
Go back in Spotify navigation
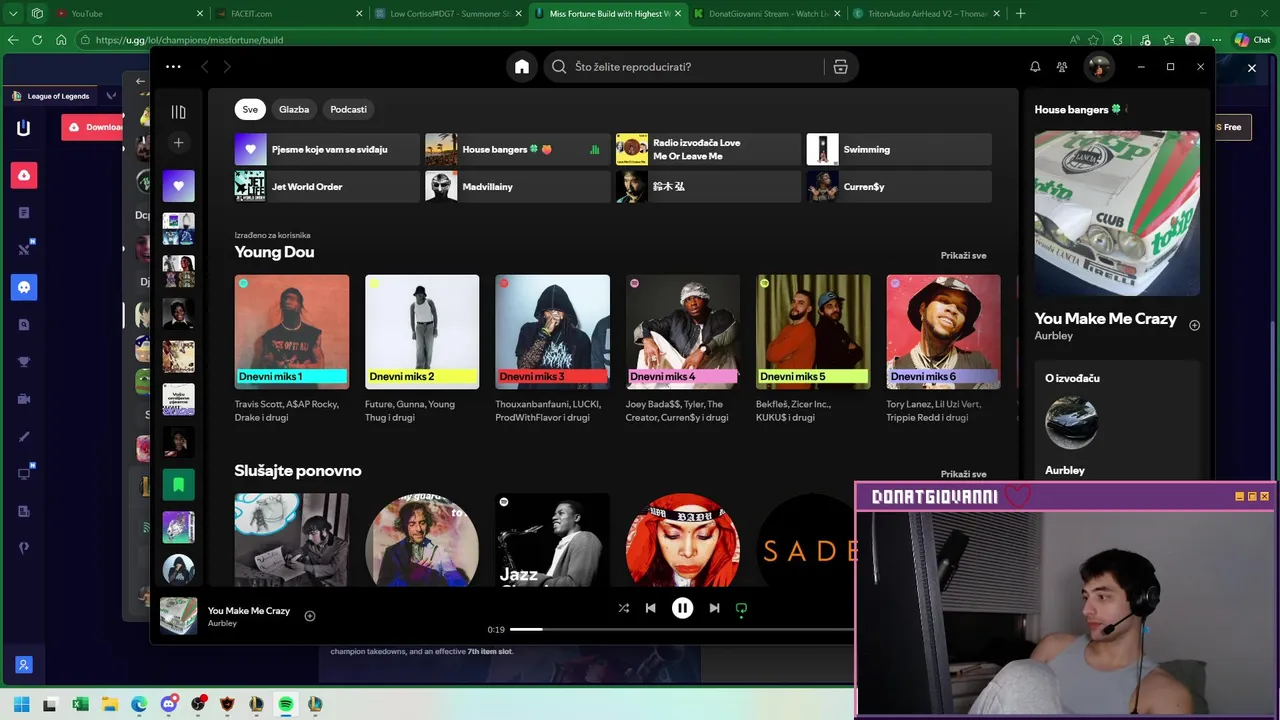click(205, 67)
